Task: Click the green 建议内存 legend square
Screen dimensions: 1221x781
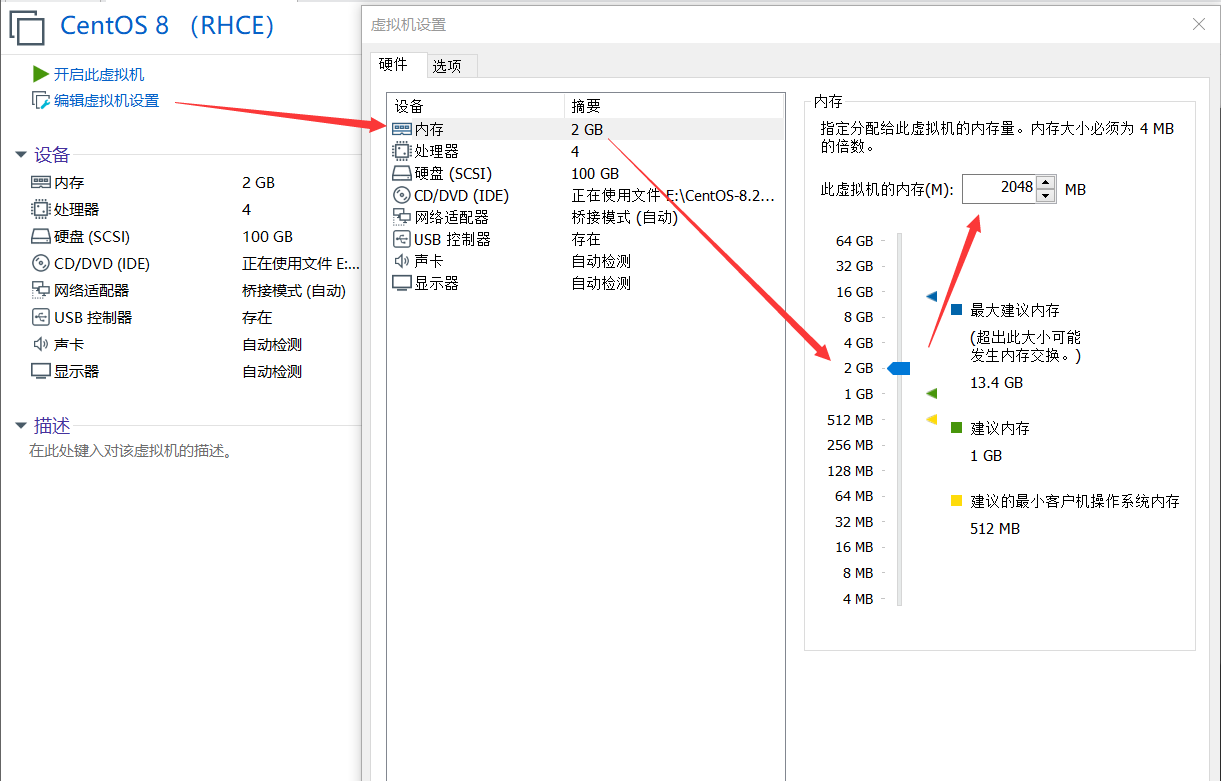Action: click(x=957, y=428)
